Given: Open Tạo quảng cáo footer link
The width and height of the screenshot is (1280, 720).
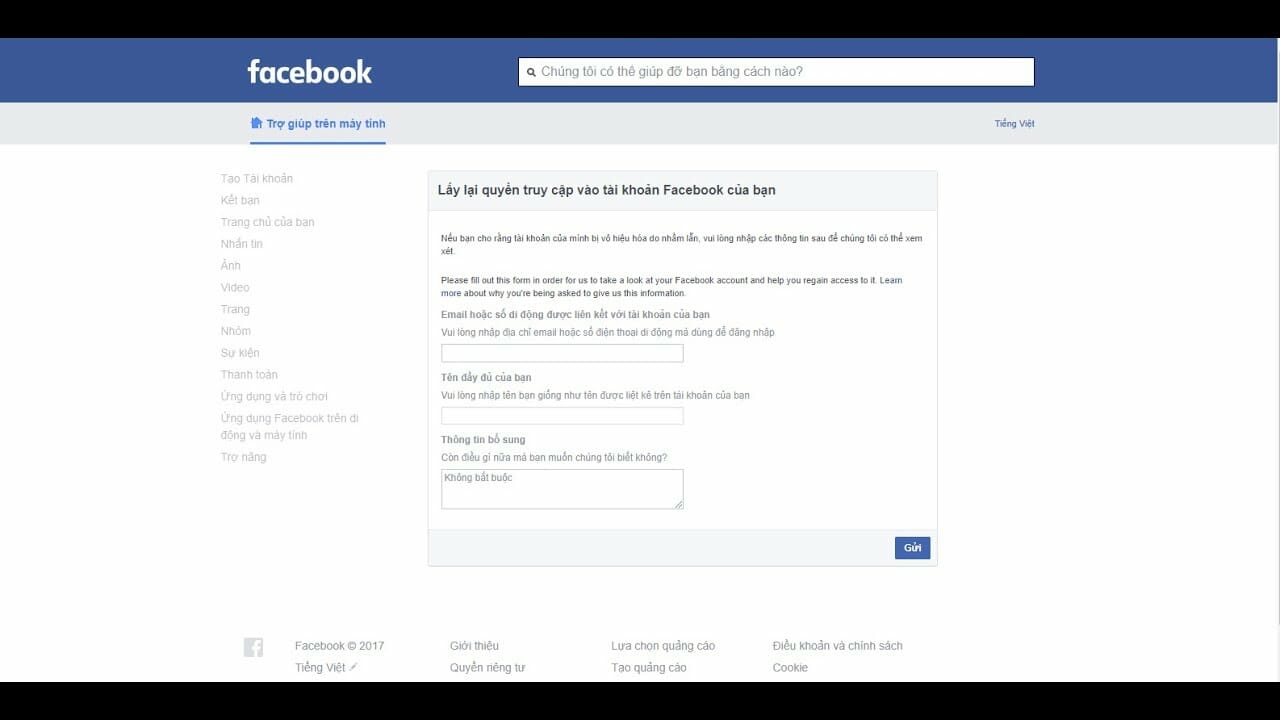Looking at the screenshot, I should 649,668.
